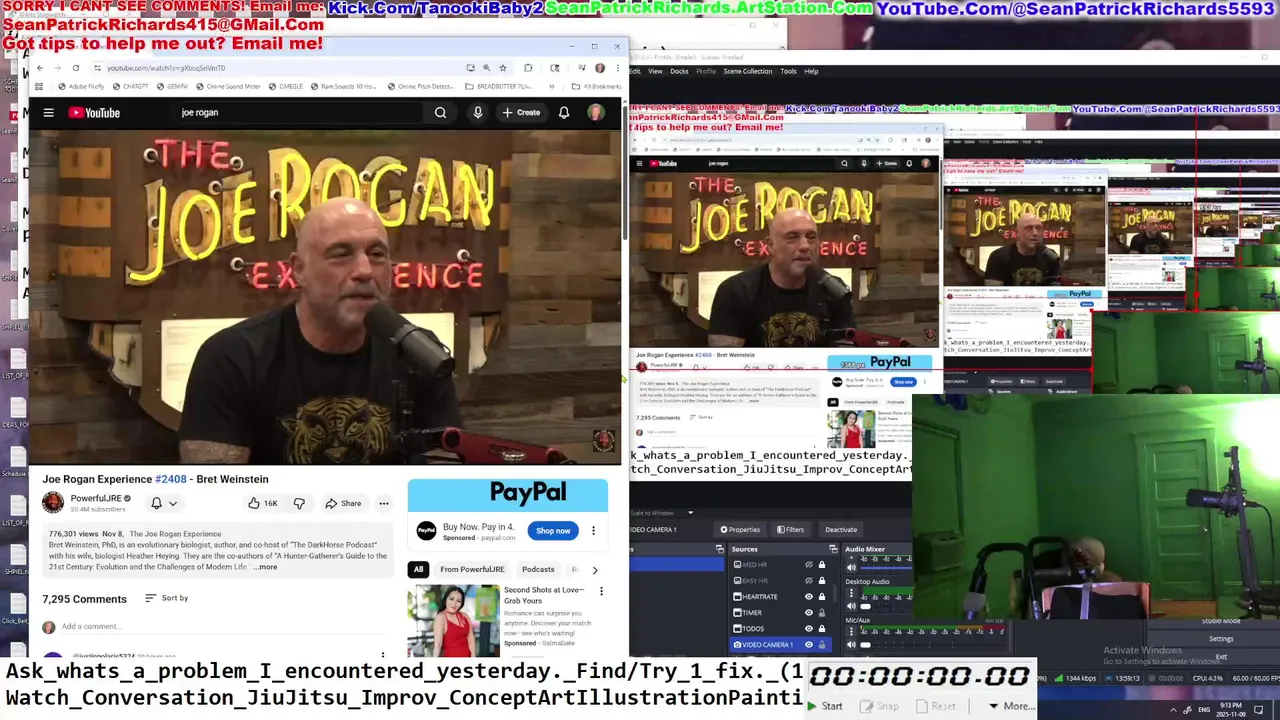This screenshot has width=1280, height=720.
Task: Start voice search with microphone icon
Action: pyautogui.click(x=478, y=113)
